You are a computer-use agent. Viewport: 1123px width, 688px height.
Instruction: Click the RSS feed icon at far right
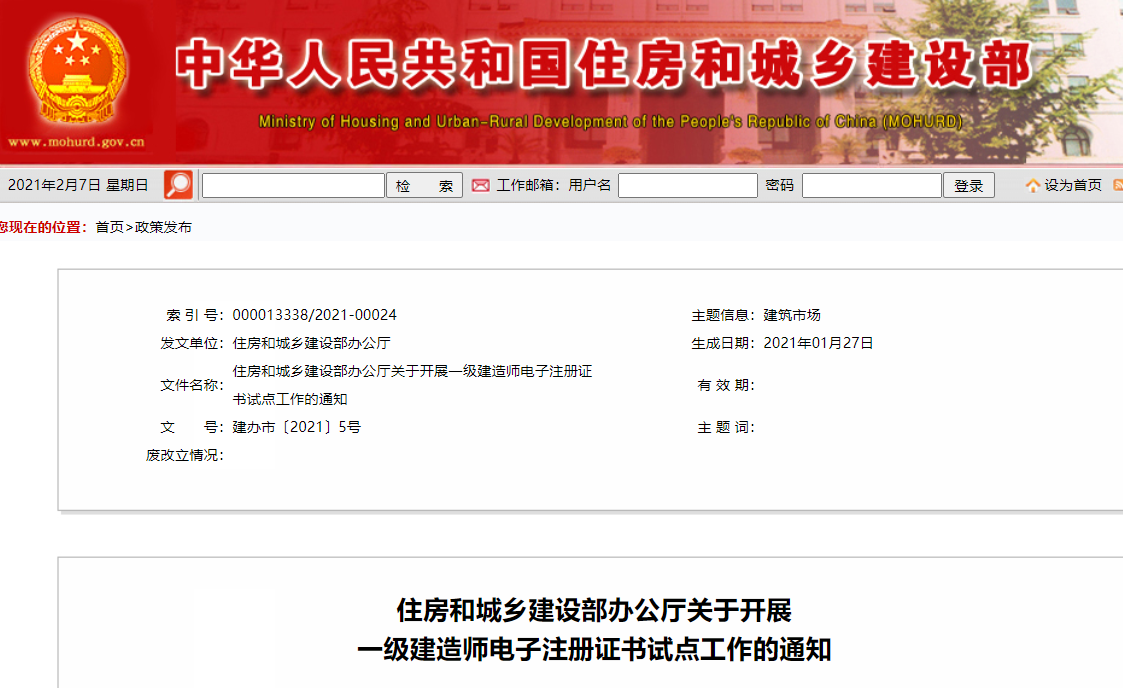1117,185
